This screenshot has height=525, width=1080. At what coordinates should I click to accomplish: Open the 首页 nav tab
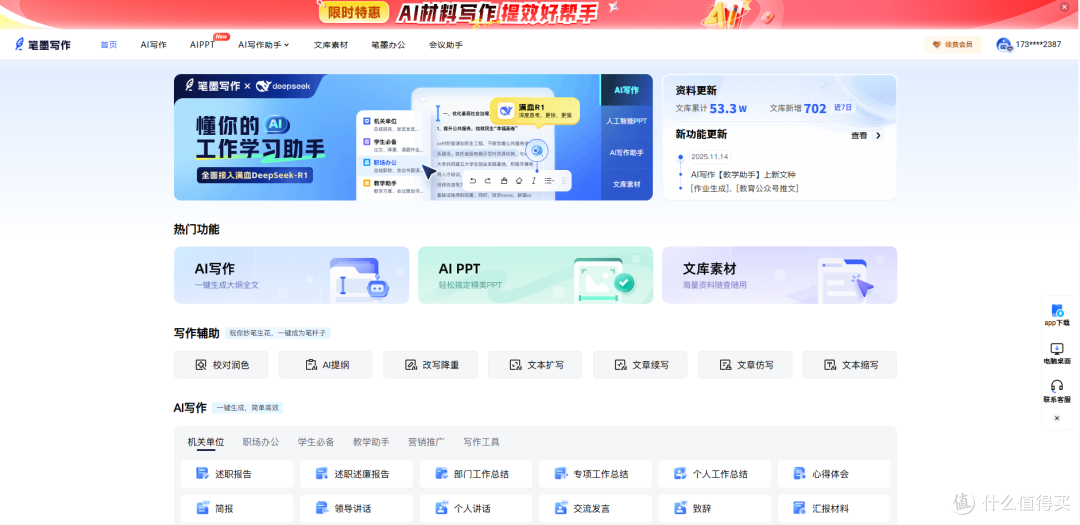(x=109, y=45)
